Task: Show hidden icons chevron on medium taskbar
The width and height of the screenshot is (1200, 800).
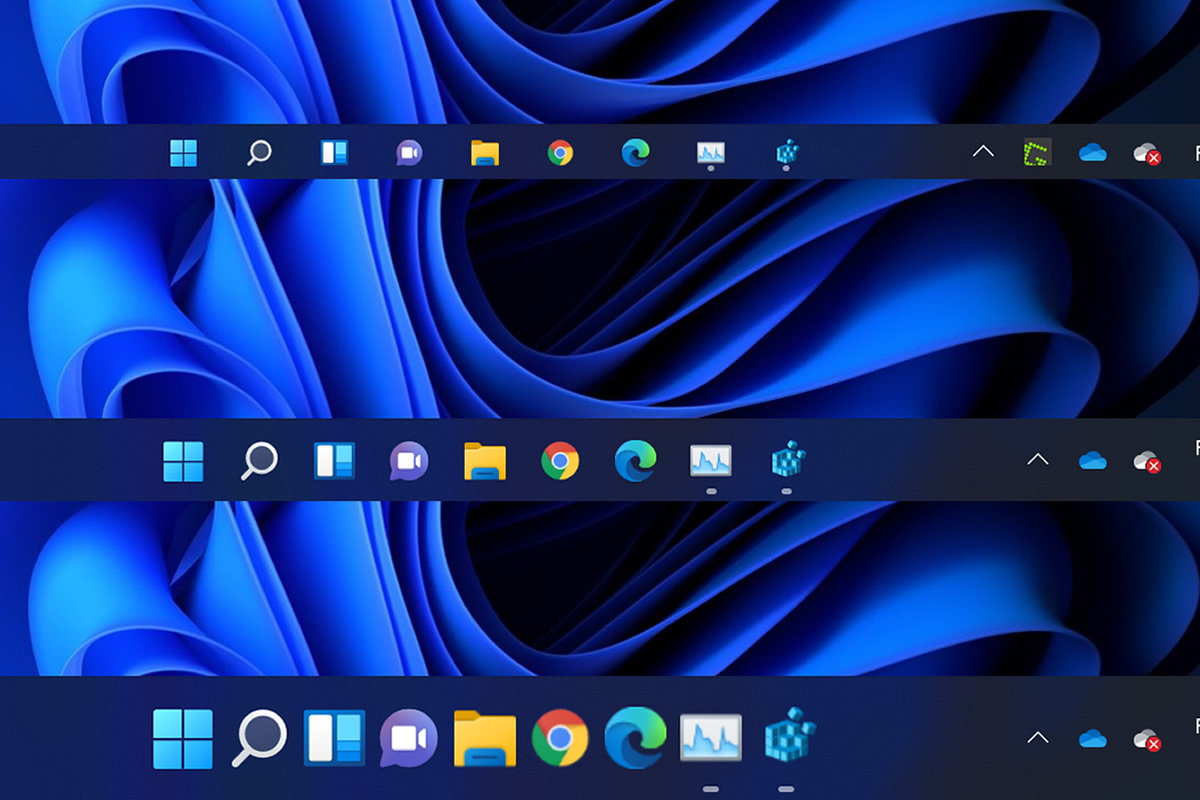Action: [x=1038, y=460]
